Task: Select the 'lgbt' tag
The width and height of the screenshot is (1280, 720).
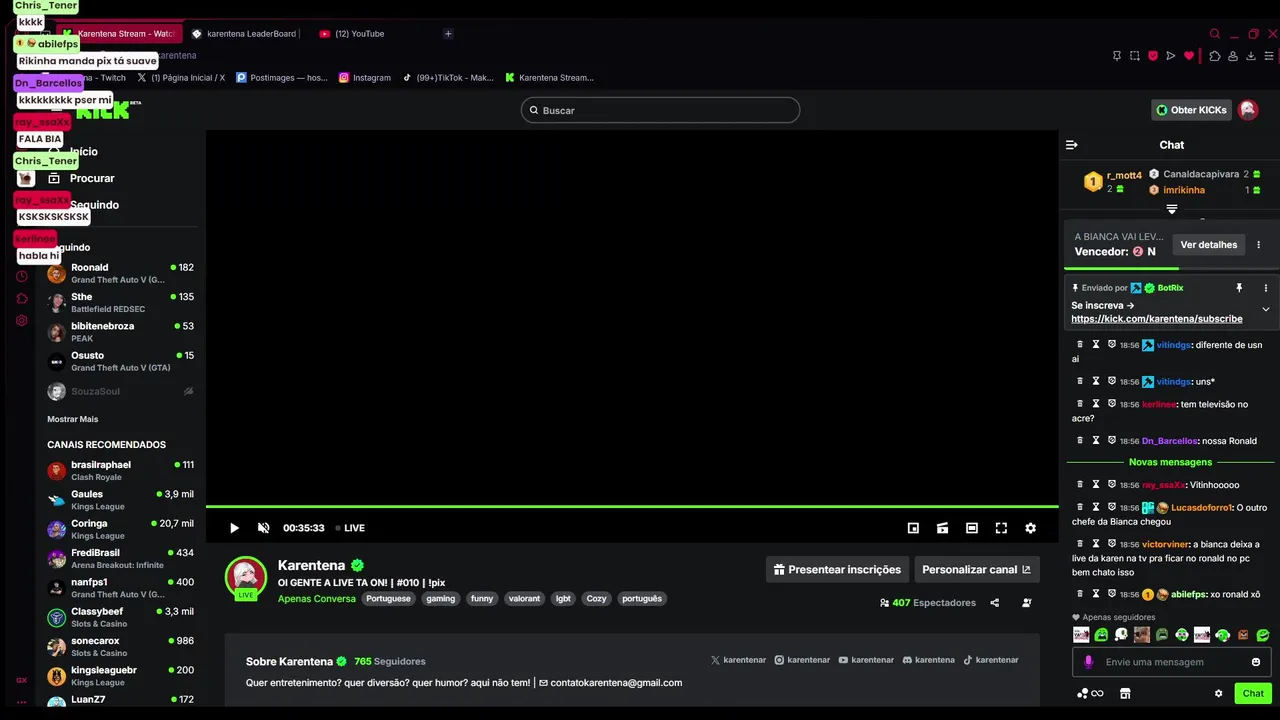Action: click(x=563, y=599)
